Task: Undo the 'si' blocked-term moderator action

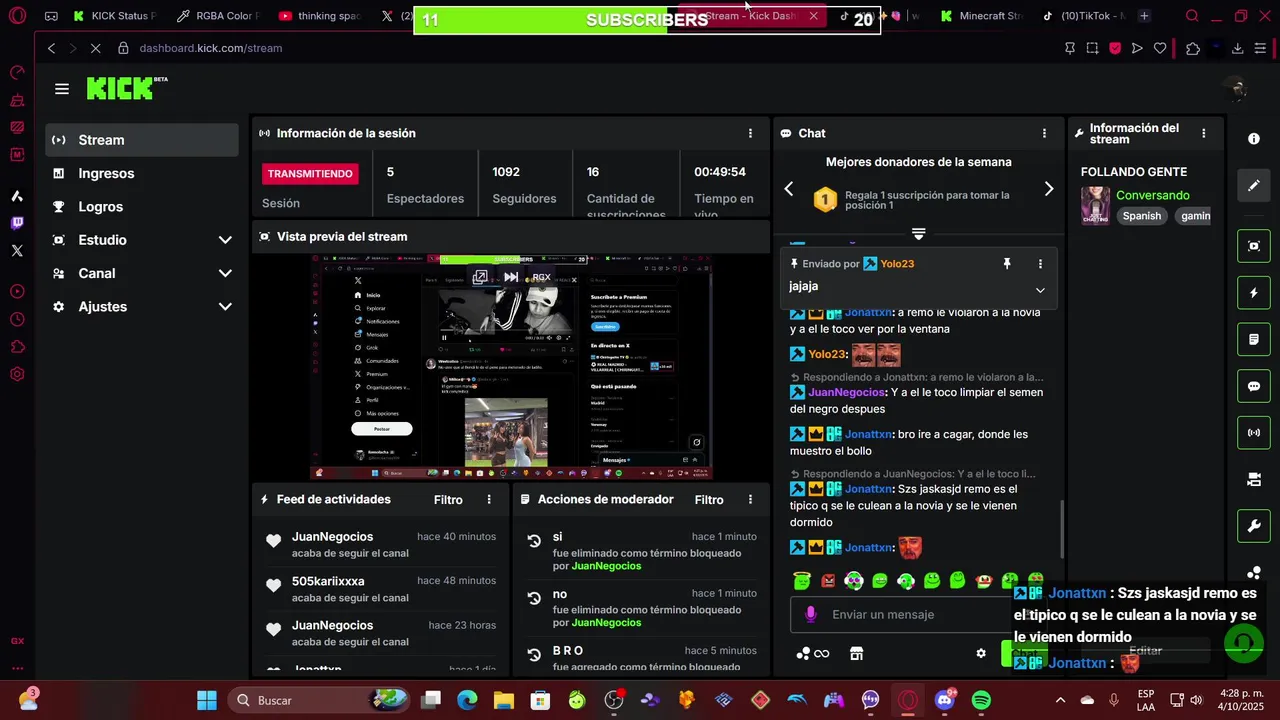Action: tap(534, 541)
